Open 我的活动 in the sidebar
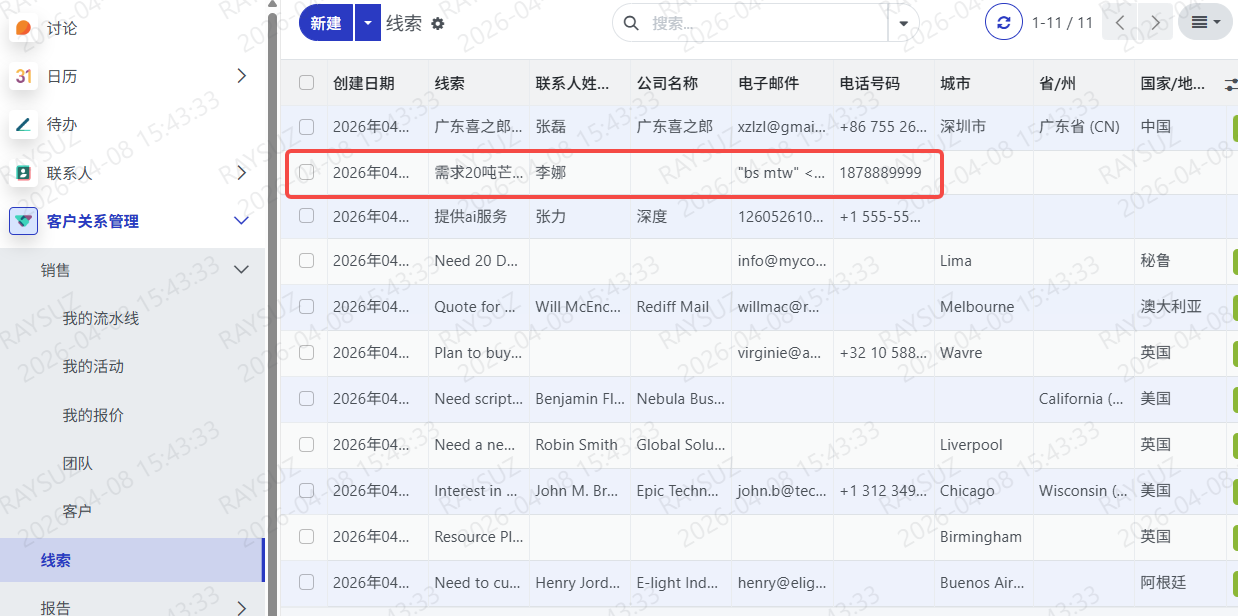 pos(93,366)
